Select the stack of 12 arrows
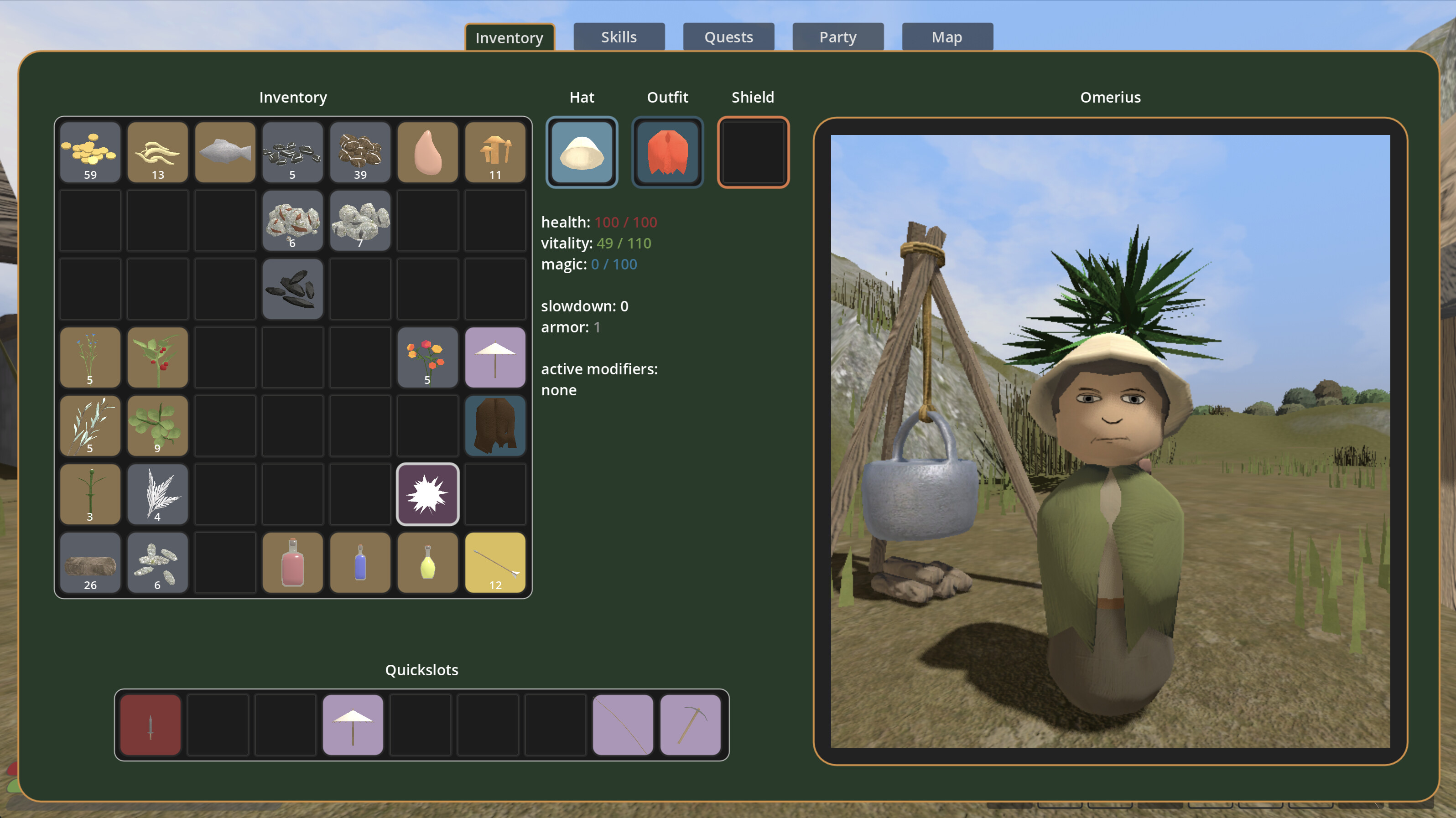 coord(495,562)
